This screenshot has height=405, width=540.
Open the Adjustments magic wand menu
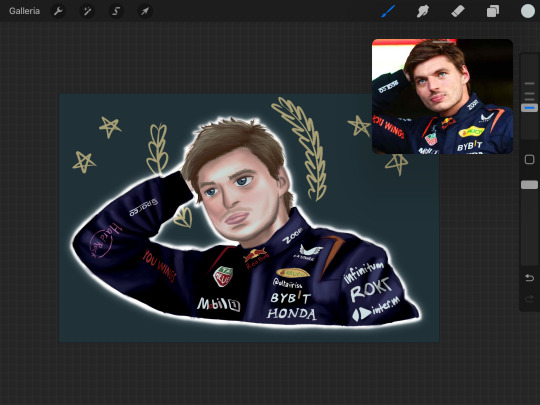pyautogui.click(x=87, y=11)
